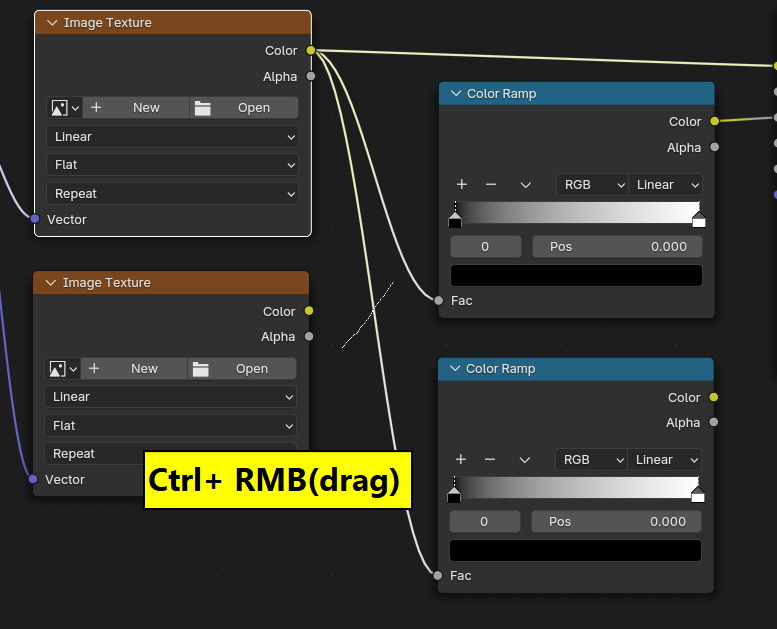
Task: Remove color stop in bottom Color Ramp
Action: click(x=490, y=459)
